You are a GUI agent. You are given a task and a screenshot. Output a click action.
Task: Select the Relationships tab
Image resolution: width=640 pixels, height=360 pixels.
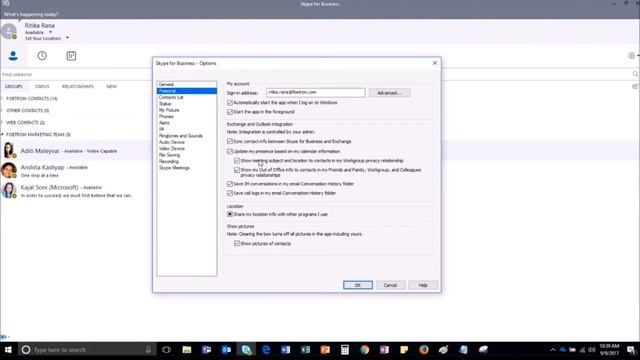78,87
